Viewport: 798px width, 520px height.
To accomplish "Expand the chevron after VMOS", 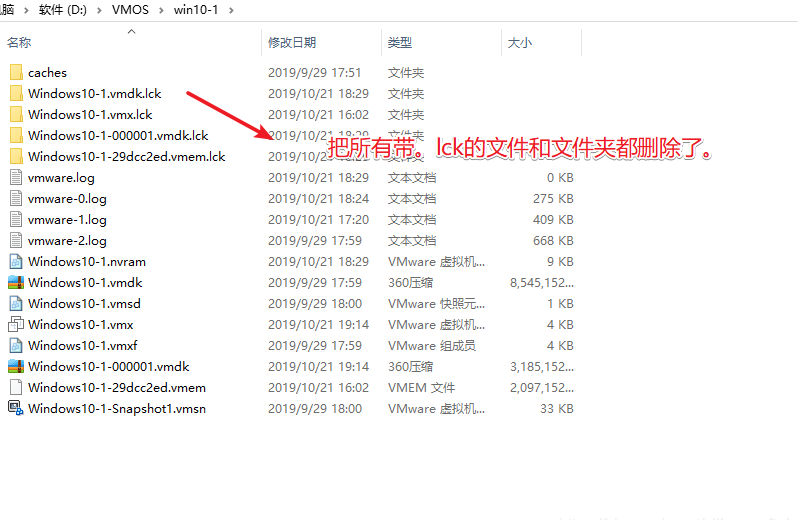I will (x=161, y=10).
